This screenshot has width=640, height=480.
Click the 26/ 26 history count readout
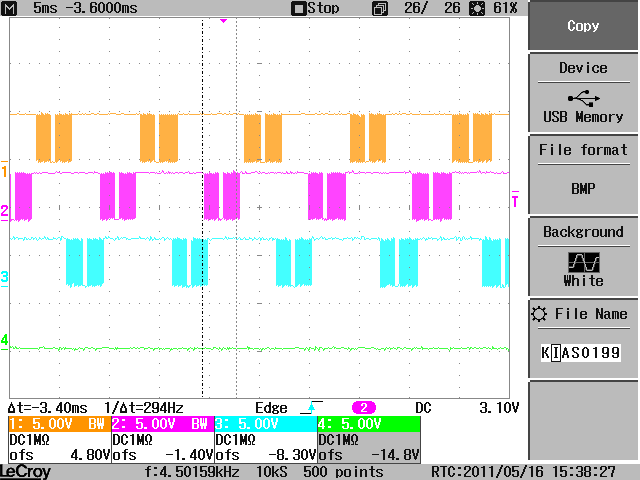pyautogui.click(x=432, y=8)
